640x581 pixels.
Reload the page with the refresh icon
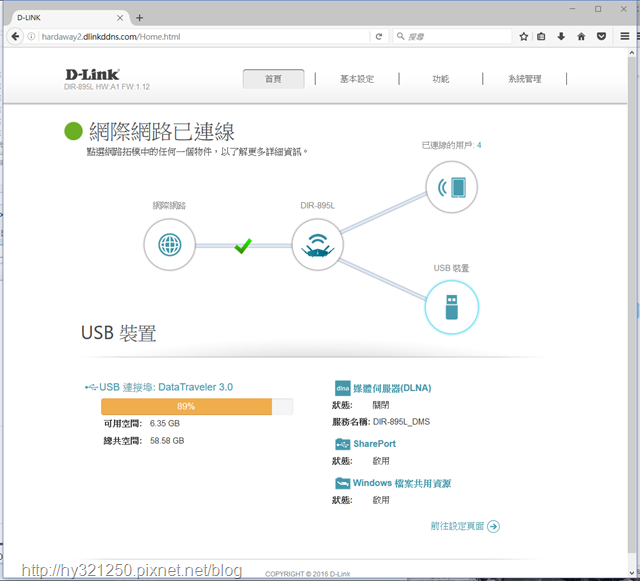pos(379,37)
